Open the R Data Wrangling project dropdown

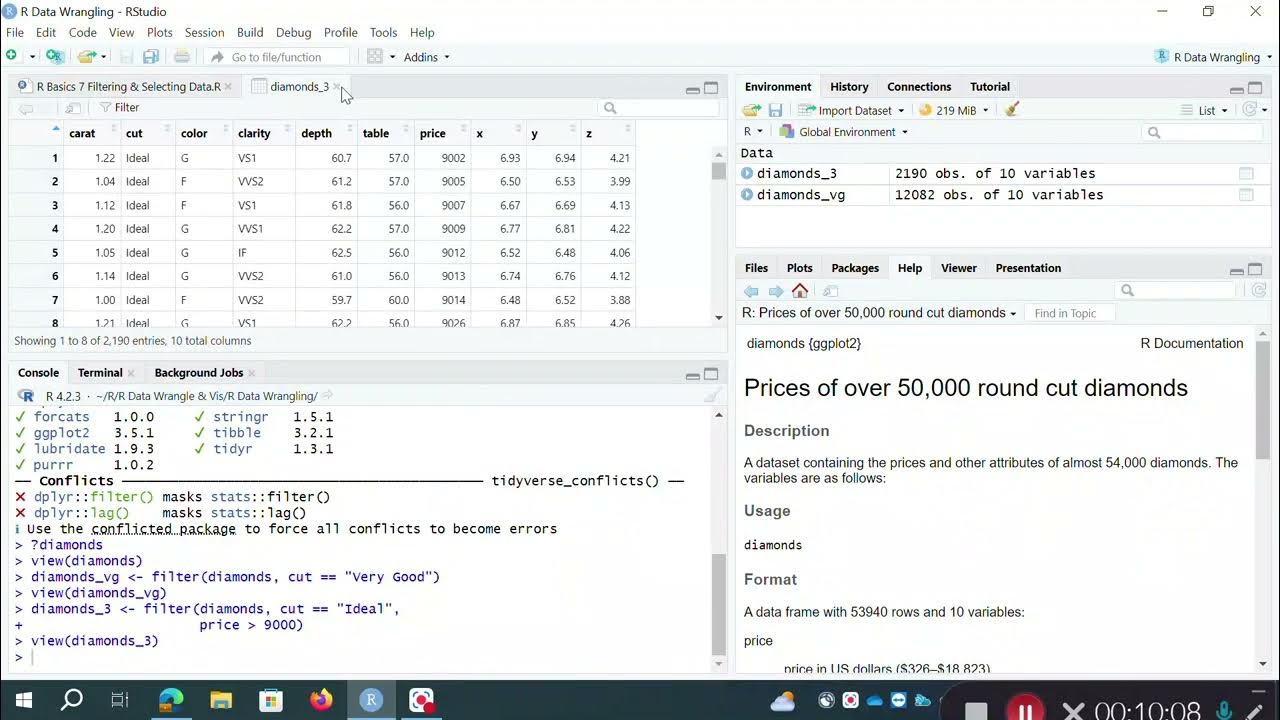click(1212, 57)
